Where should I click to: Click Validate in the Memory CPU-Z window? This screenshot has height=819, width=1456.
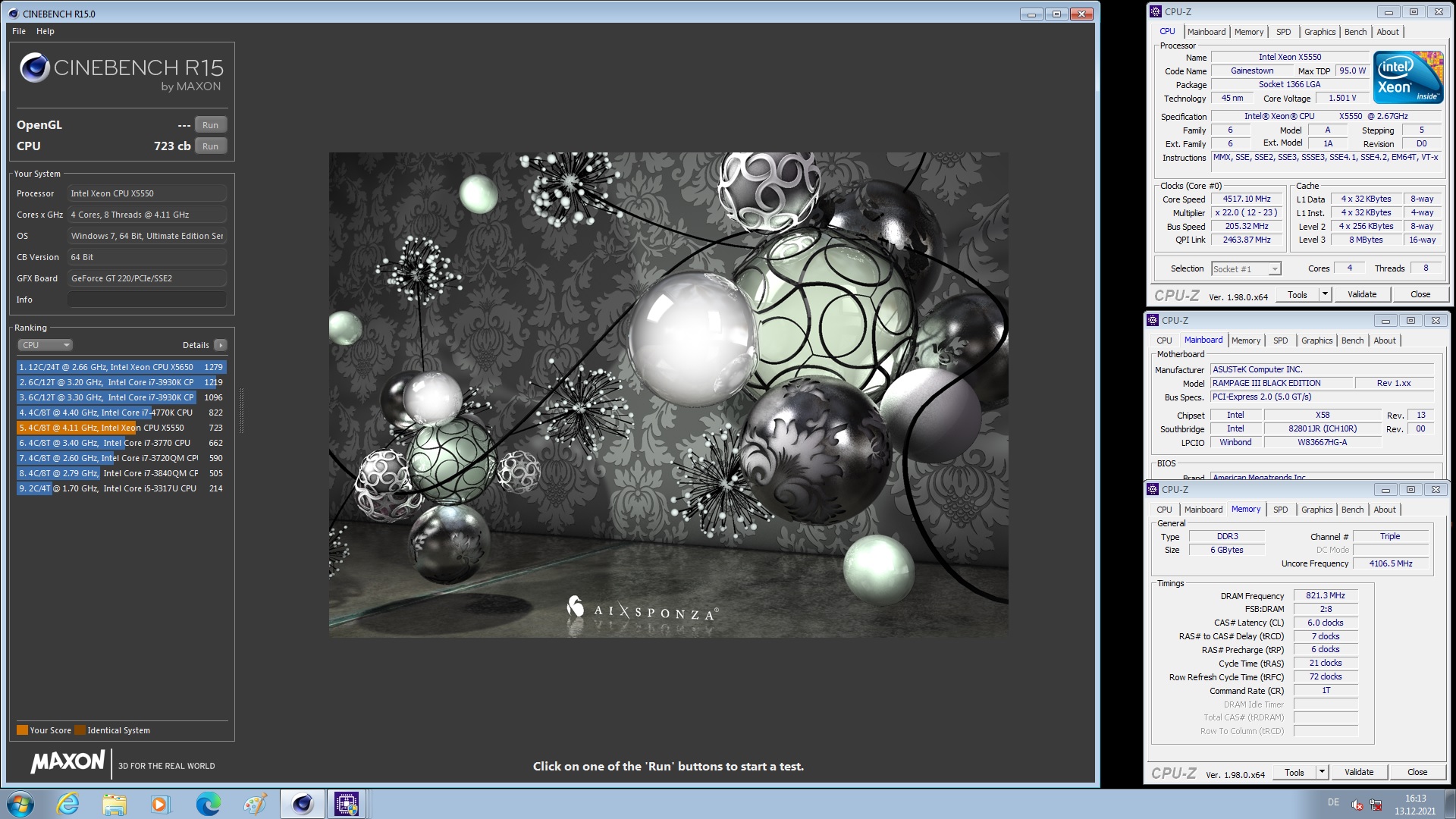pos(1359,772)
